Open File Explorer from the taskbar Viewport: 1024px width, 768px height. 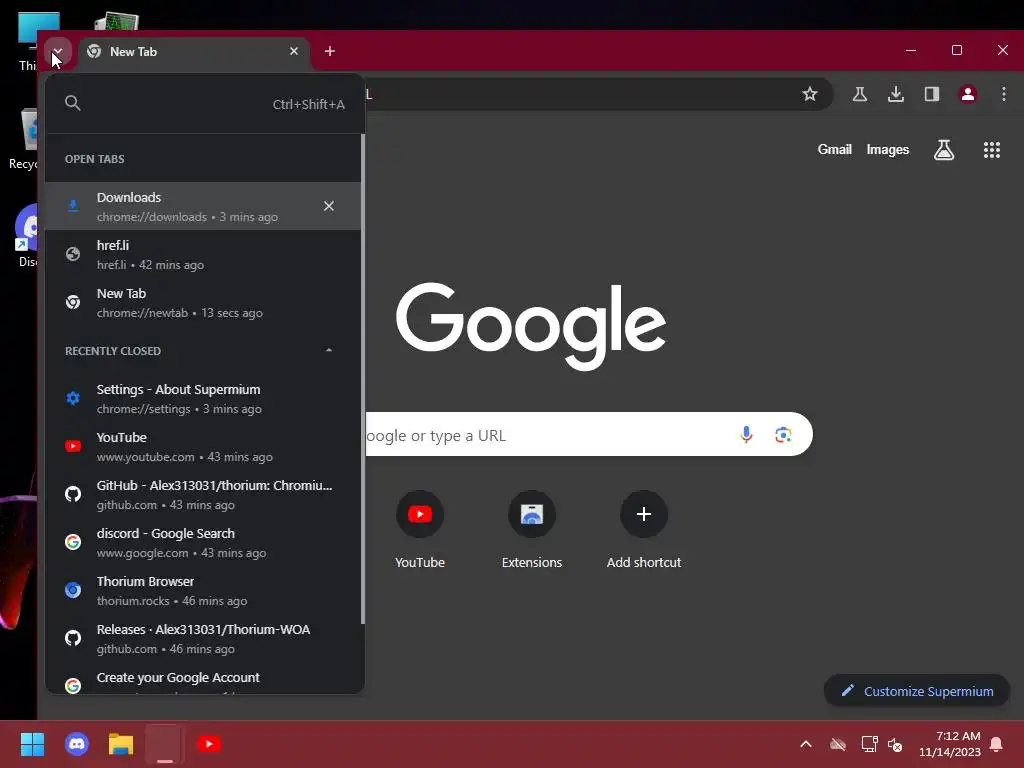pos(121,744)
